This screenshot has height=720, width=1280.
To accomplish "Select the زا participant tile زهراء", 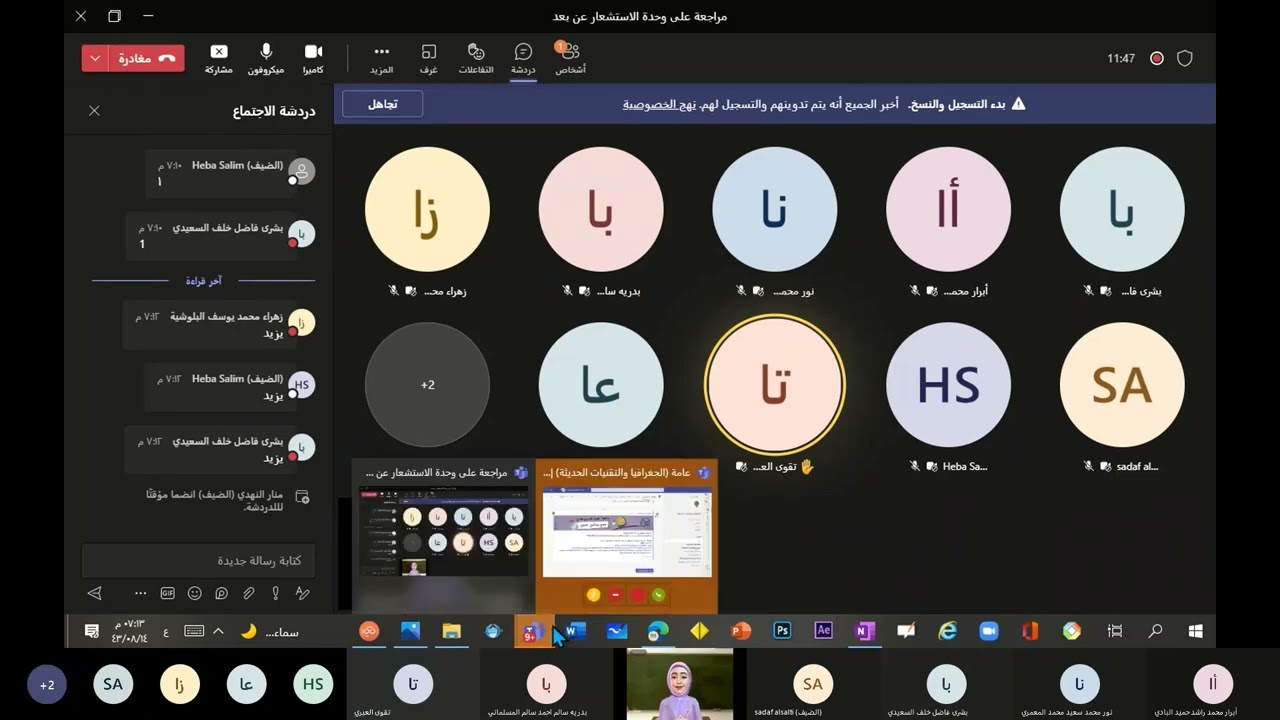I will click(x=427, y=210).
